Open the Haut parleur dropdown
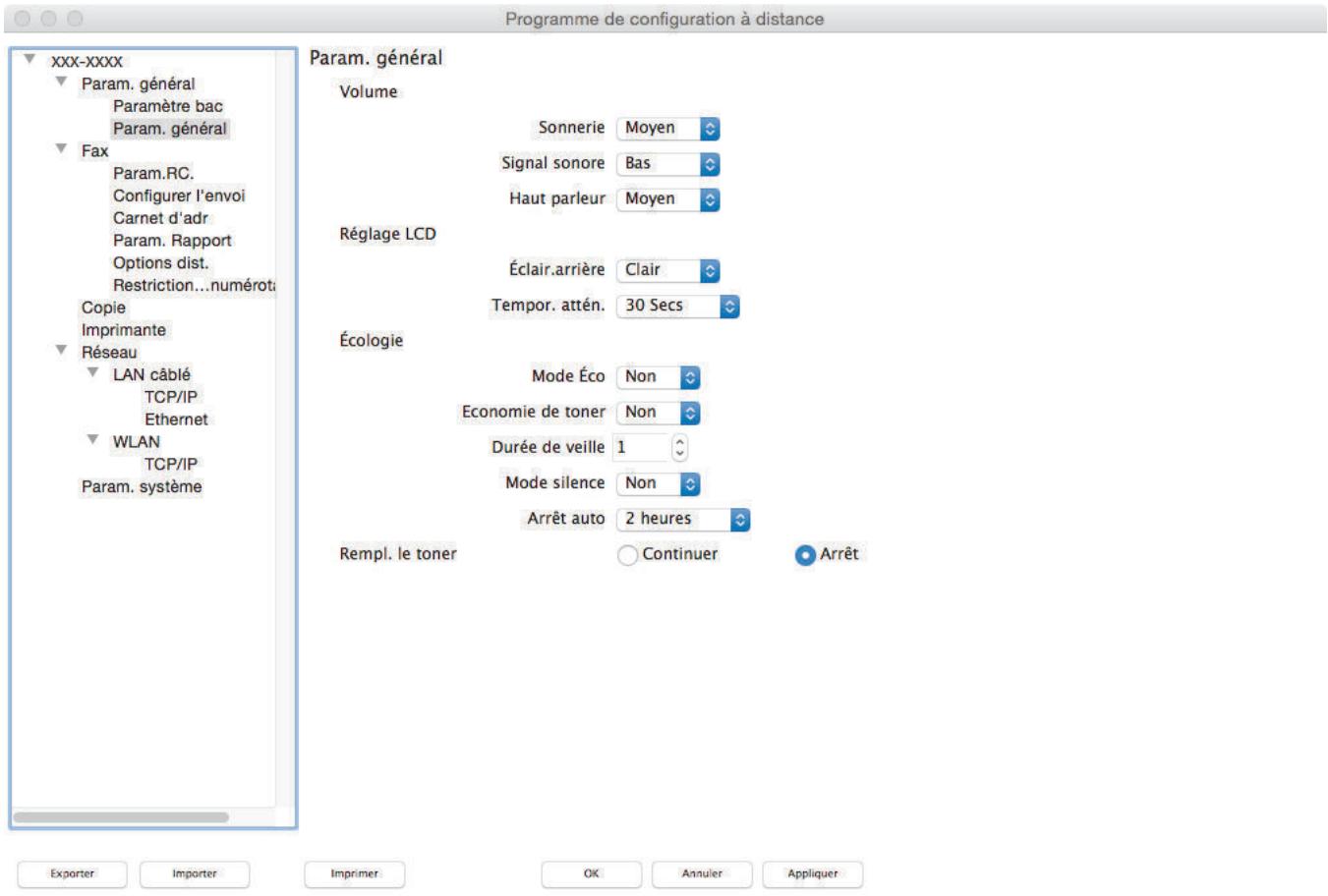This screenshot has width=1328, height=896. (x=667, y=198)
